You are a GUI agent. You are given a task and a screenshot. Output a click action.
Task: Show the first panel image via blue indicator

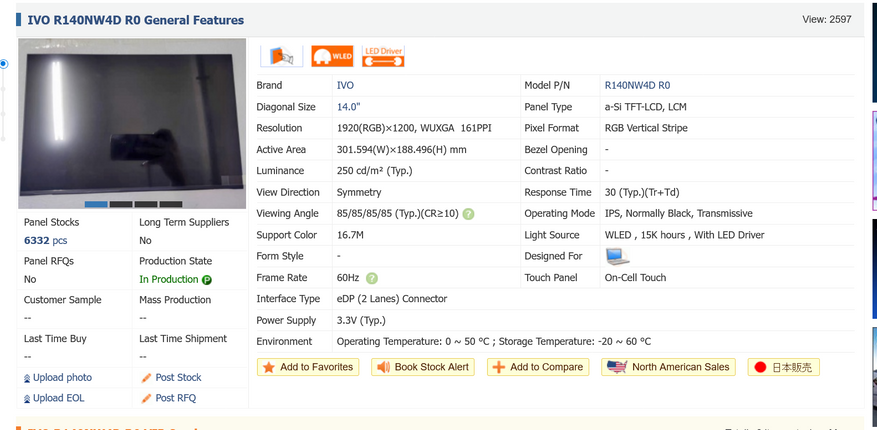click(x=96, y=205)
